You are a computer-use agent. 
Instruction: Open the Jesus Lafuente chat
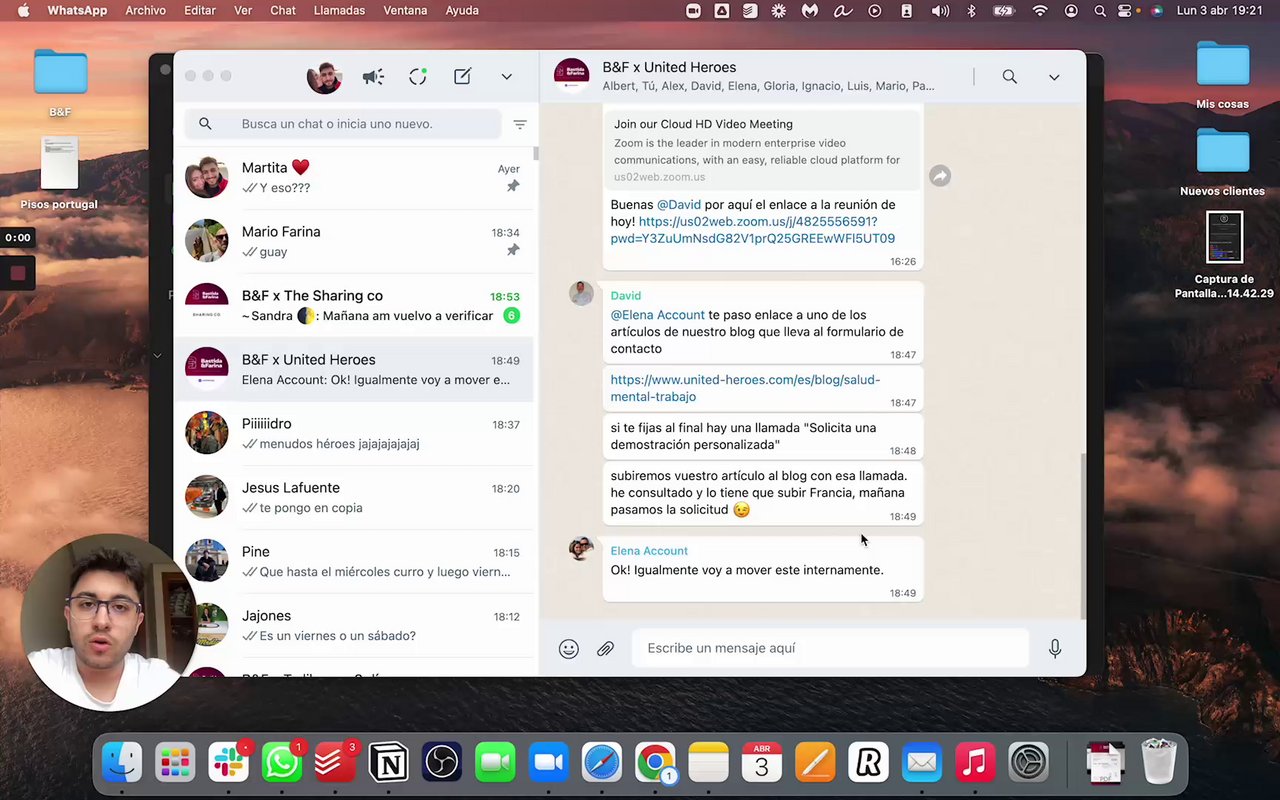(355, 498)
